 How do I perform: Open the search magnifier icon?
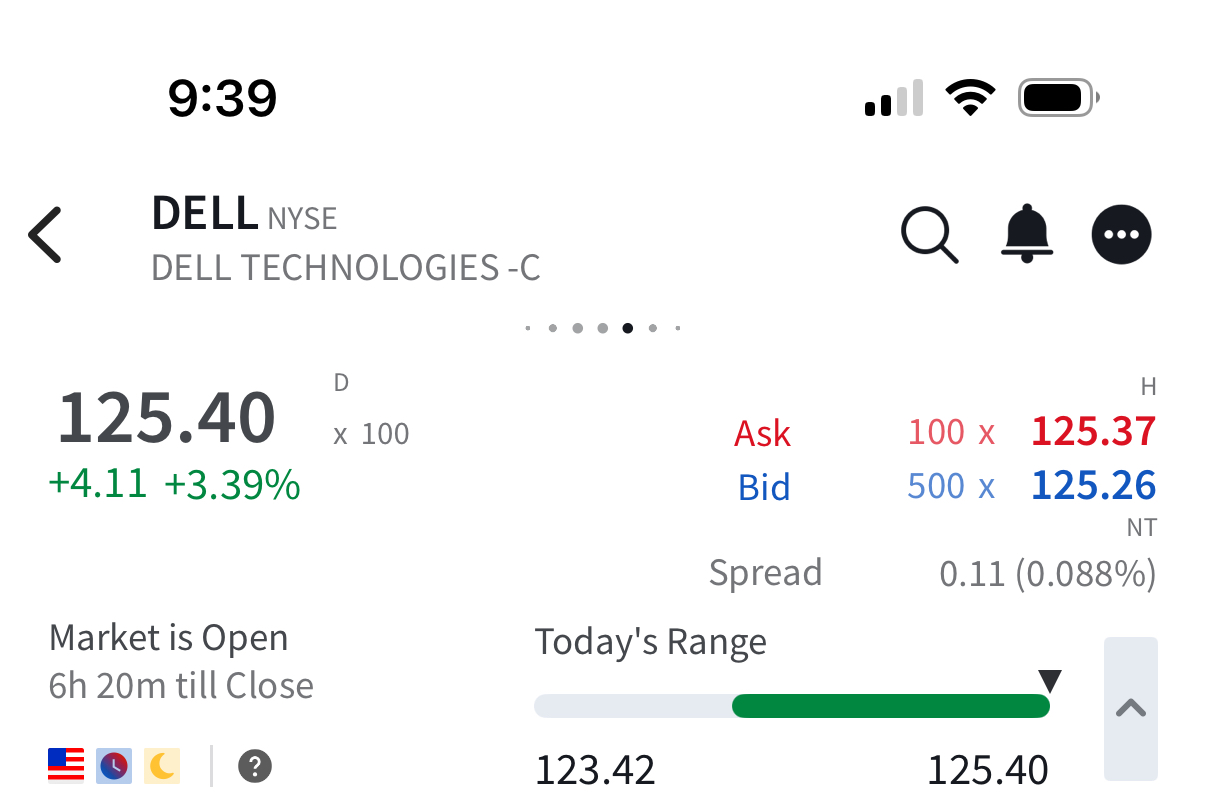(x=930, y=235)
